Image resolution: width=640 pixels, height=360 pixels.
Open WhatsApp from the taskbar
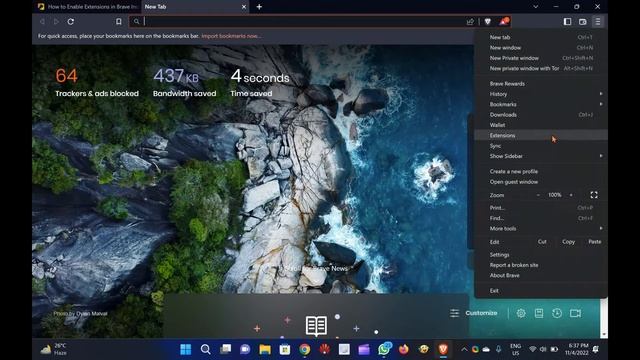tap(384, 349)
